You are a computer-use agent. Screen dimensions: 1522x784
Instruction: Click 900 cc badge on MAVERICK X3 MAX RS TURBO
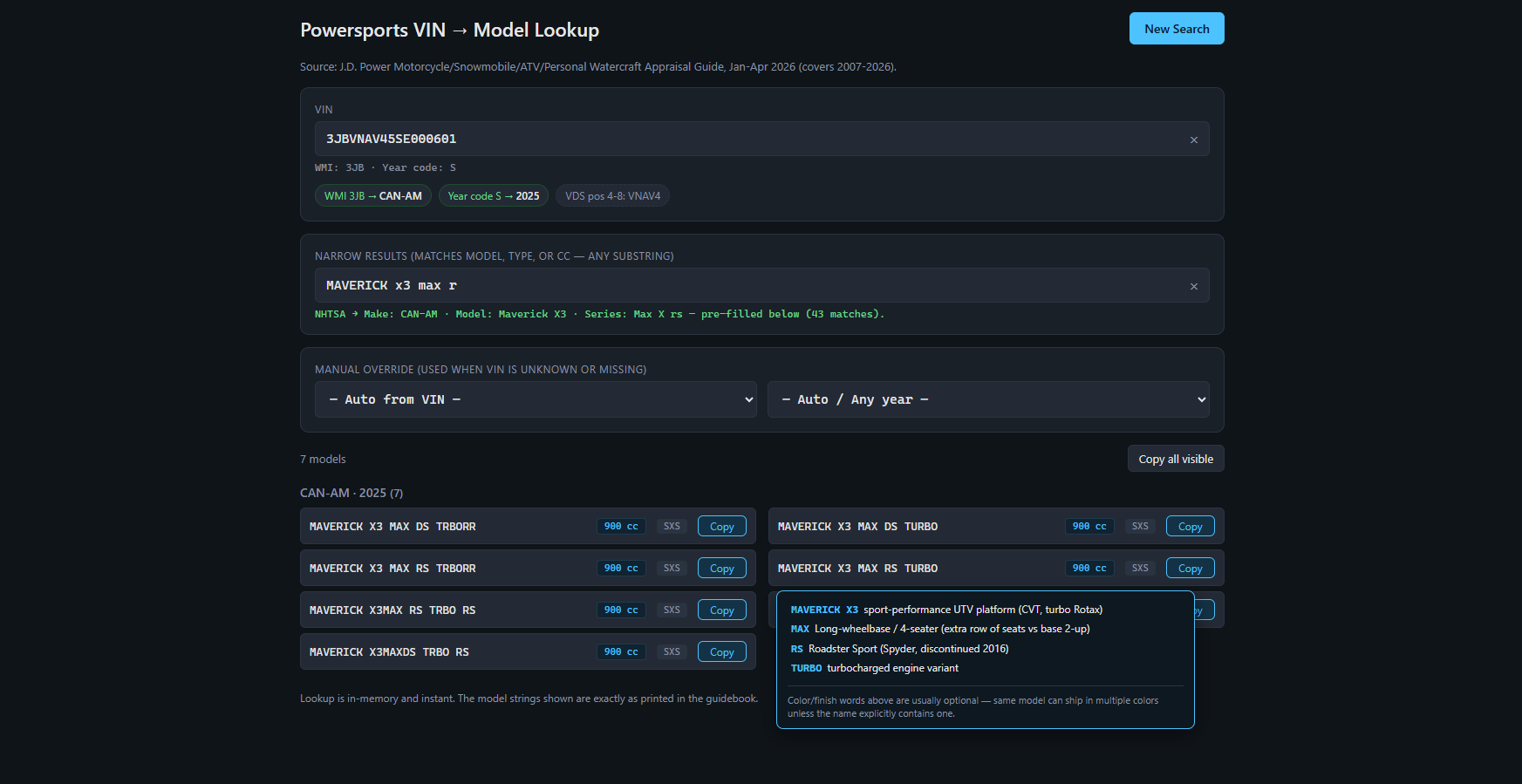tap(1089, 569)
